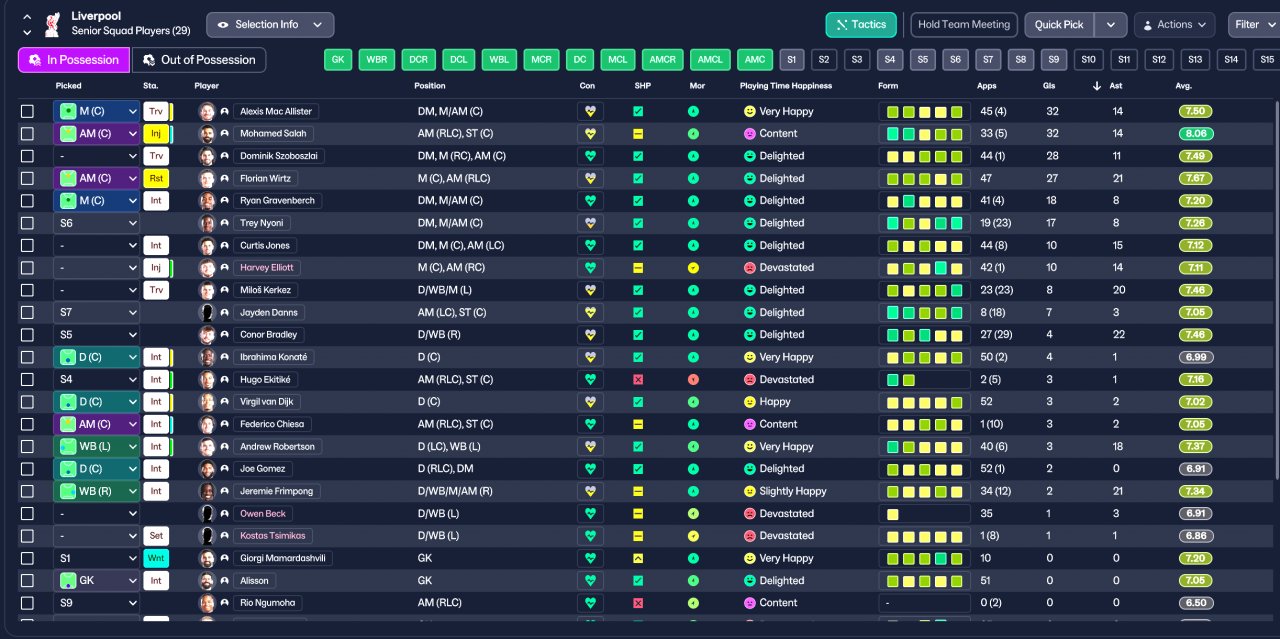Open Trey Nyoni's S6 picked dropdown

coord(97,223)
